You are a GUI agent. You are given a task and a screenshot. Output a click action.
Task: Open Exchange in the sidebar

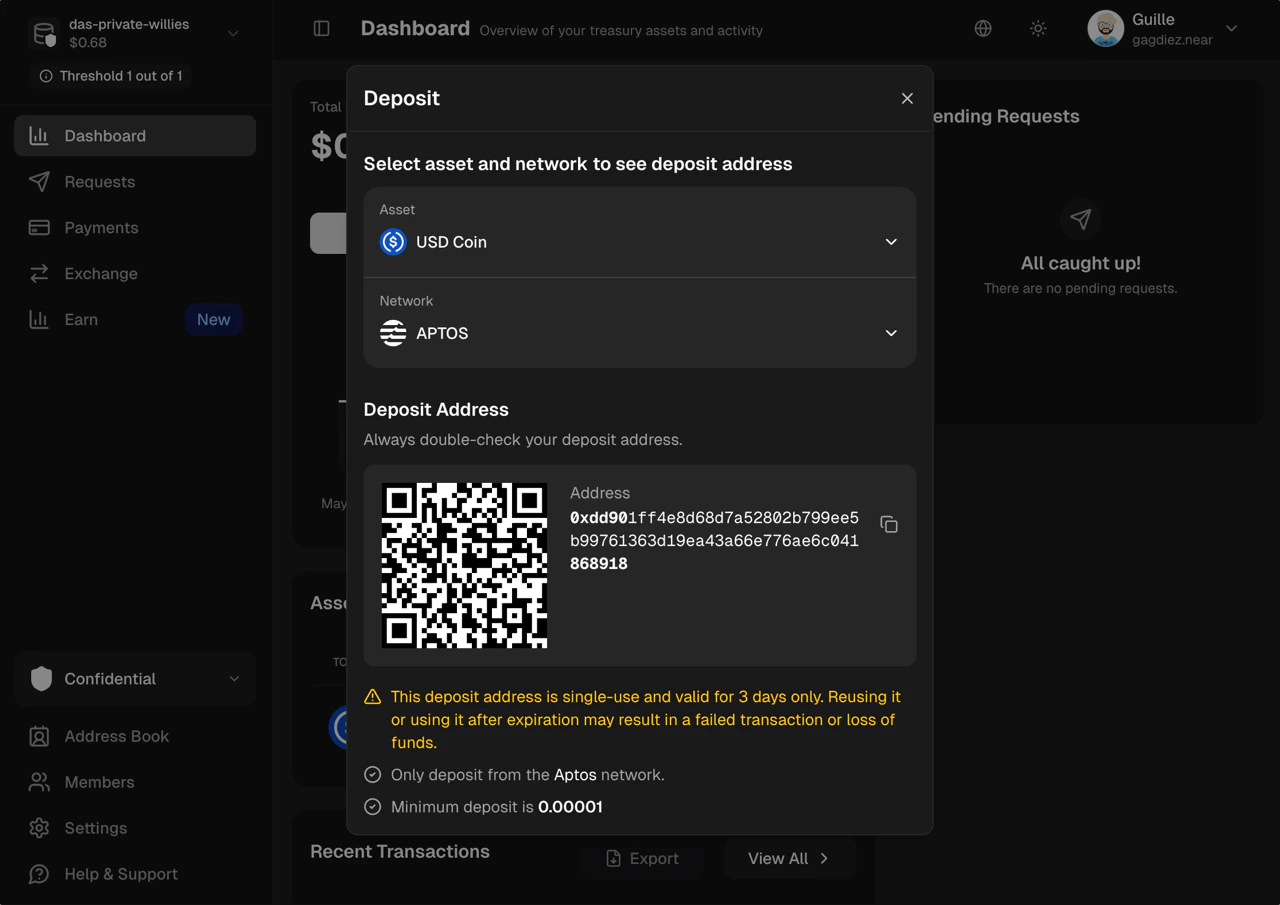tap(135, 274)
